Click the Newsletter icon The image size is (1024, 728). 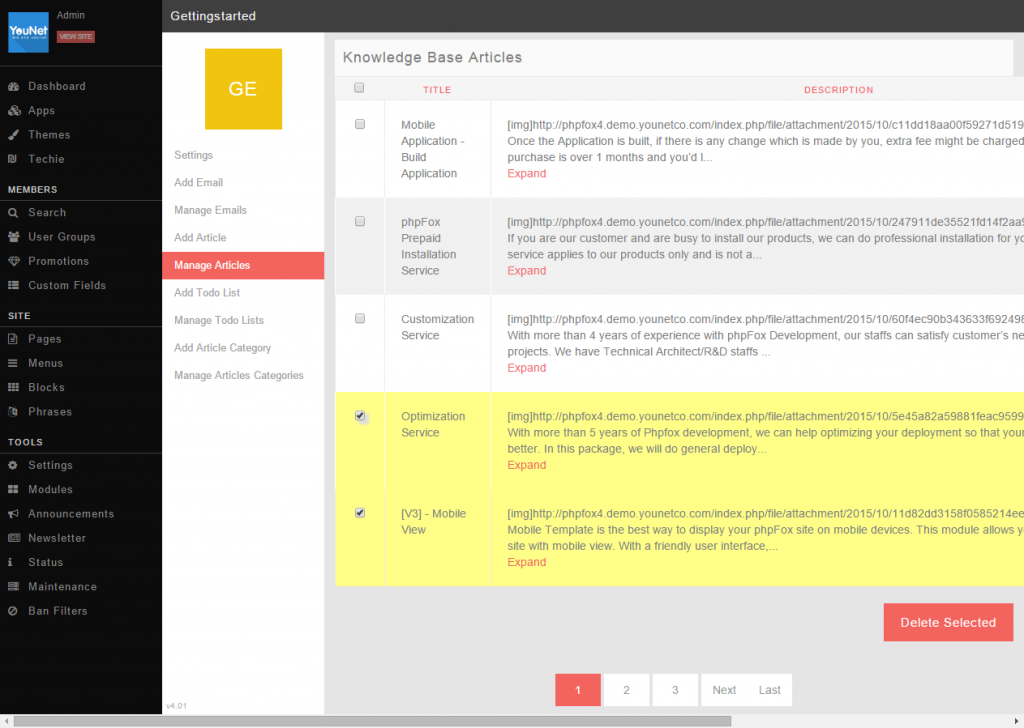pos(14,538)
